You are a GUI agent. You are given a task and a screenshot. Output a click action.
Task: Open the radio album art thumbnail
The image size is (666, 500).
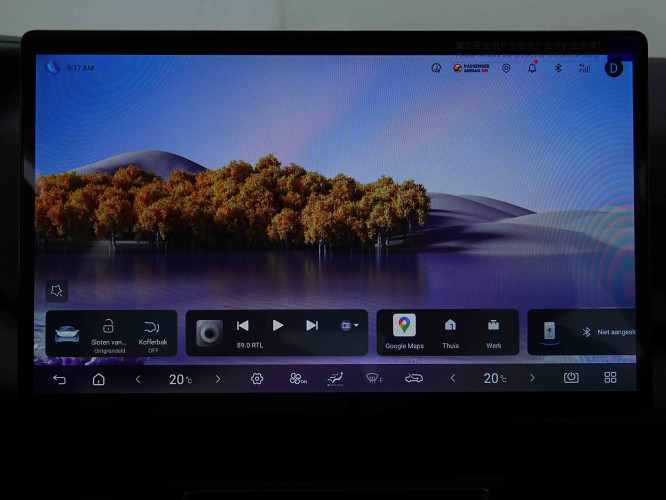click(x=209, y=333)
